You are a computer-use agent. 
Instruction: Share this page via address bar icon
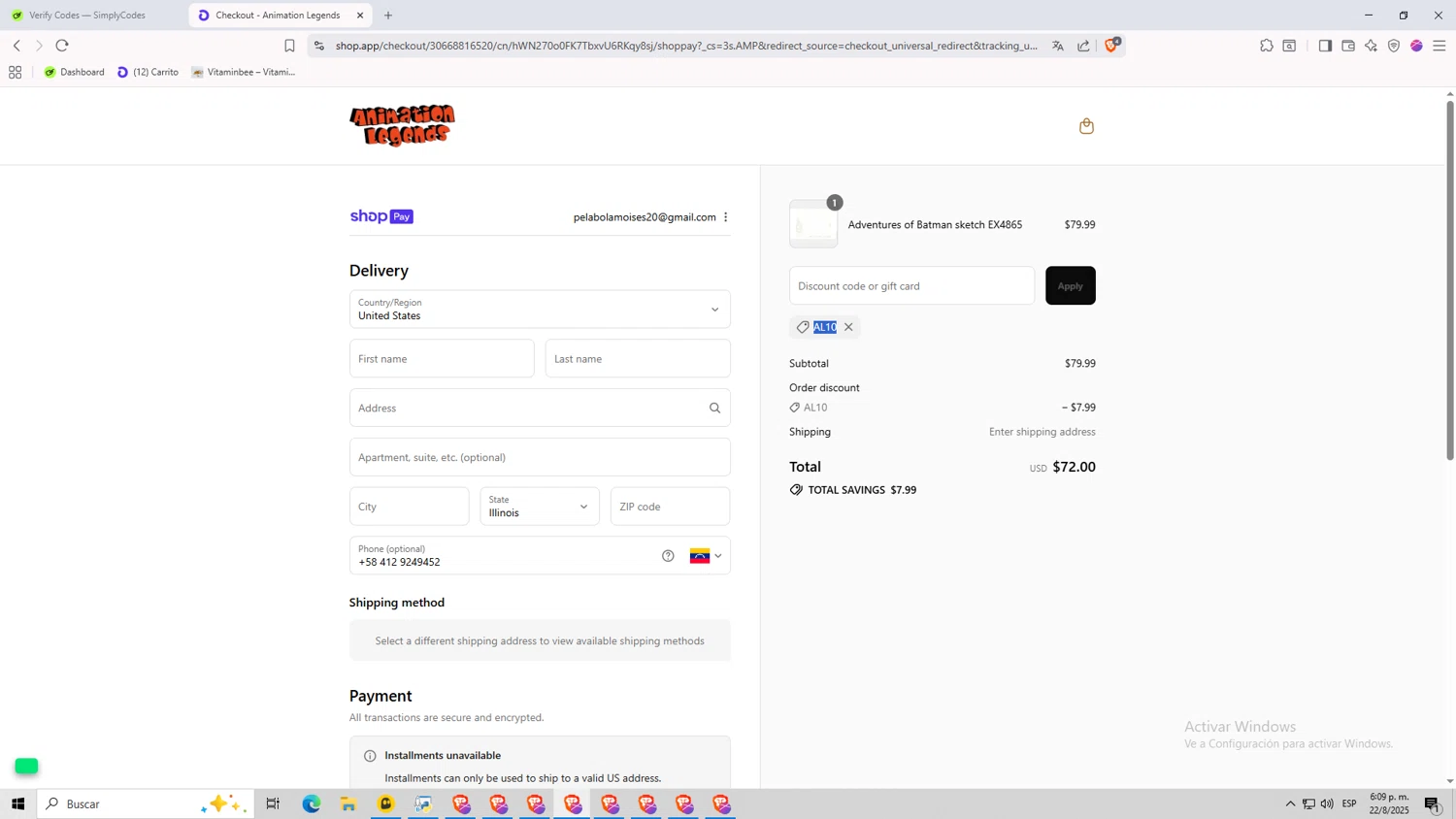[1083, 46]
